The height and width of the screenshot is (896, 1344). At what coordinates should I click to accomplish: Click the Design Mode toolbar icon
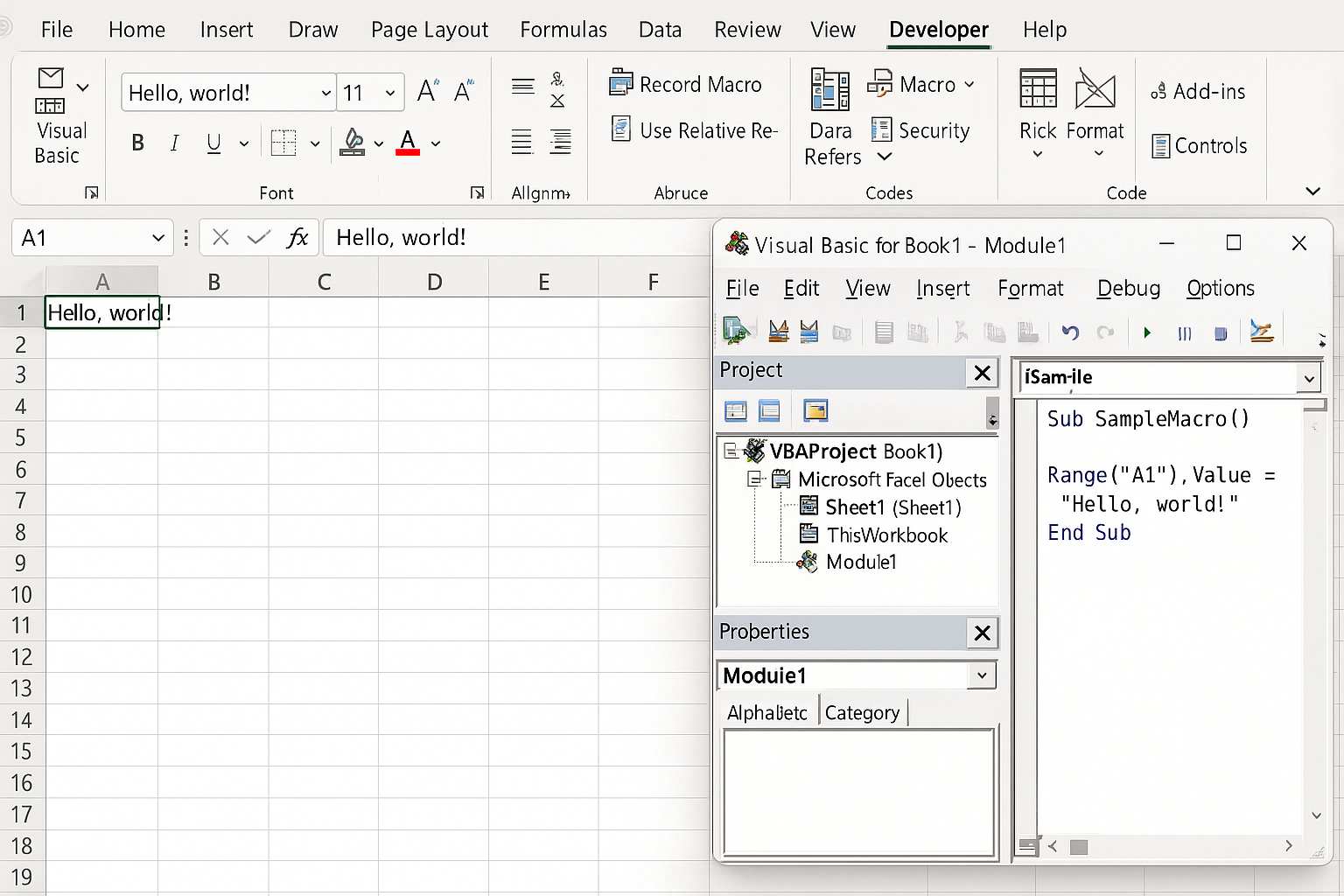click(1261, 331)
